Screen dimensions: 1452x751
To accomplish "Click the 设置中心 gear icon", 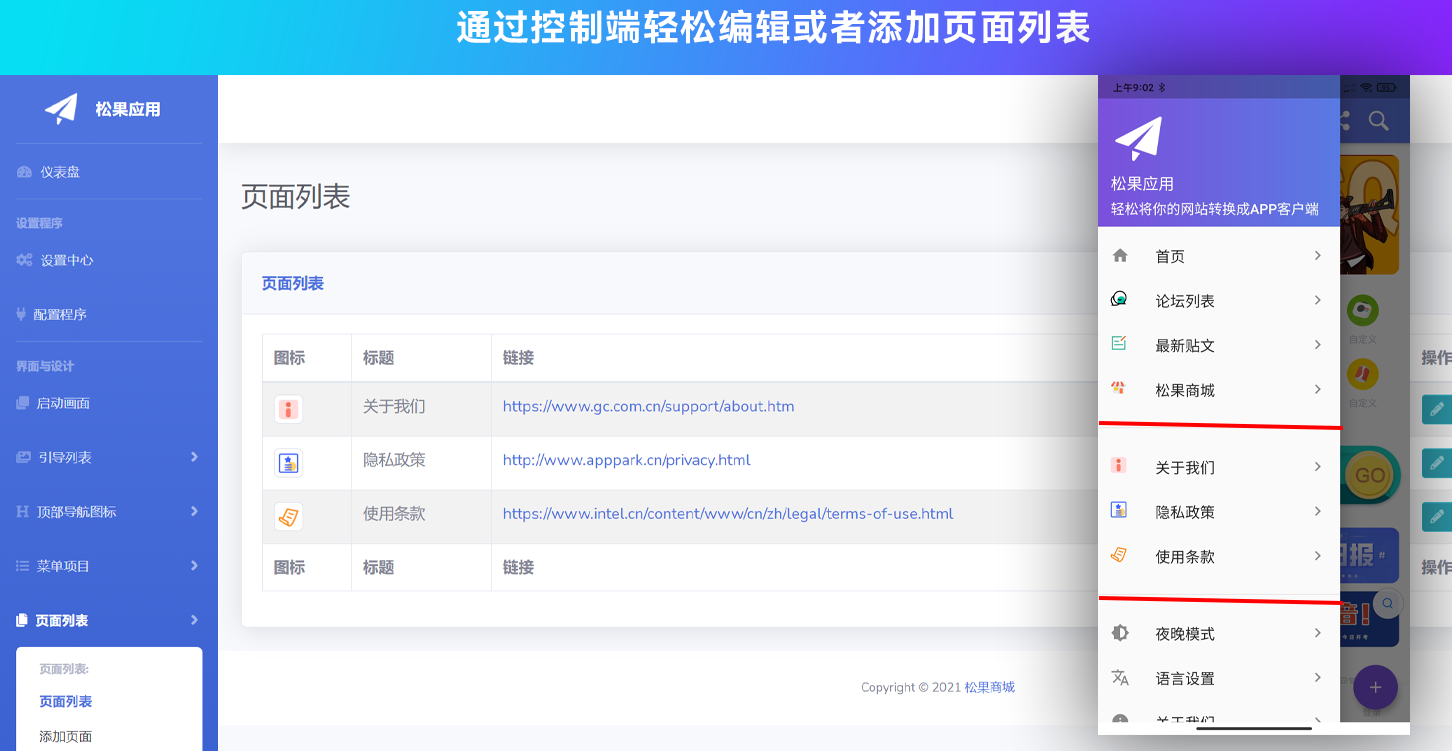I will (x=23, y=259).
